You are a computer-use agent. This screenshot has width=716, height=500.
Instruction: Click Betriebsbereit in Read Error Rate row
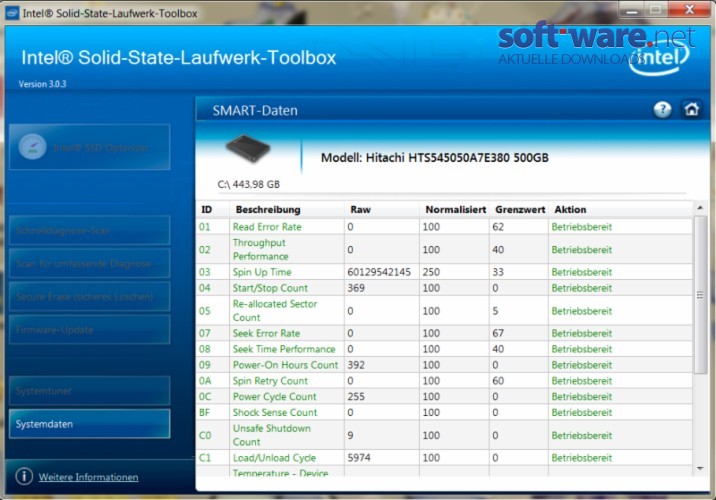pos(581,227)
